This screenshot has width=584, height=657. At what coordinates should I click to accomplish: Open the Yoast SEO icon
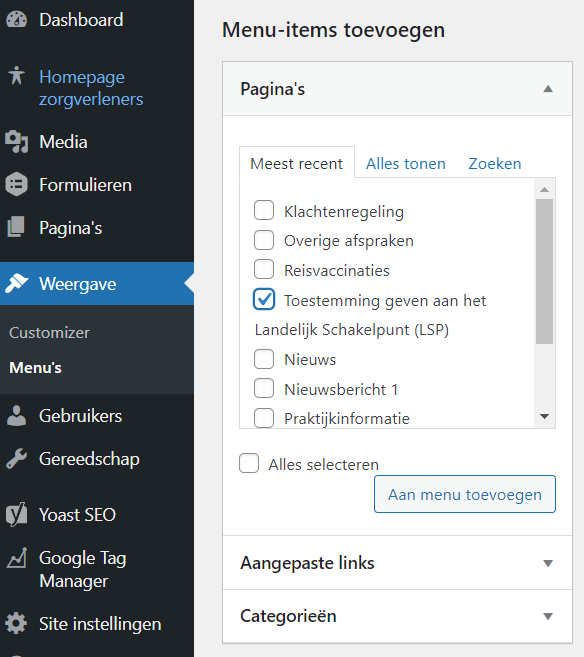16,515
